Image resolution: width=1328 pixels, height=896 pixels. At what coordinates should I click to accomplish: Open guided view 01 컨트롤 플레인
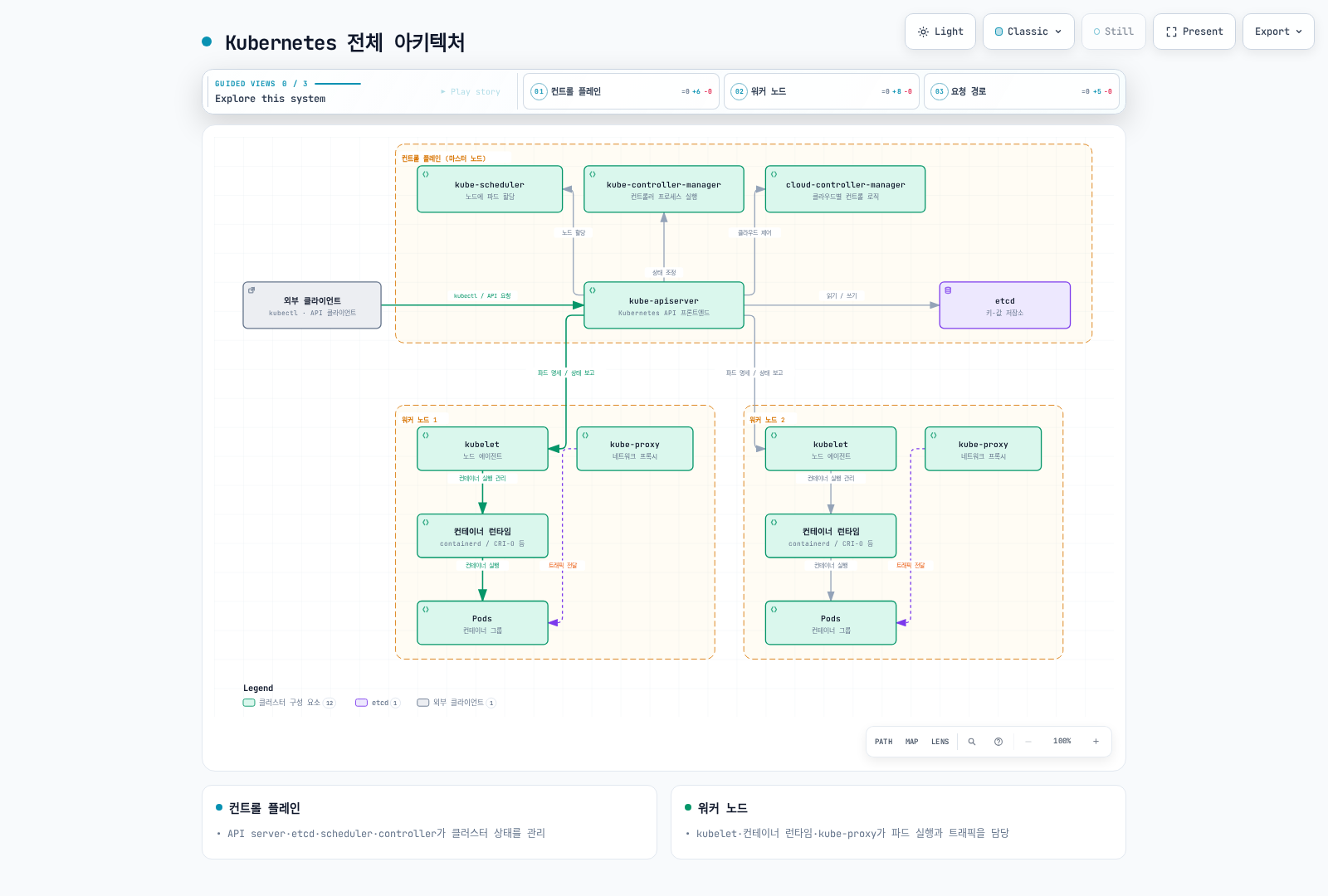621,91
